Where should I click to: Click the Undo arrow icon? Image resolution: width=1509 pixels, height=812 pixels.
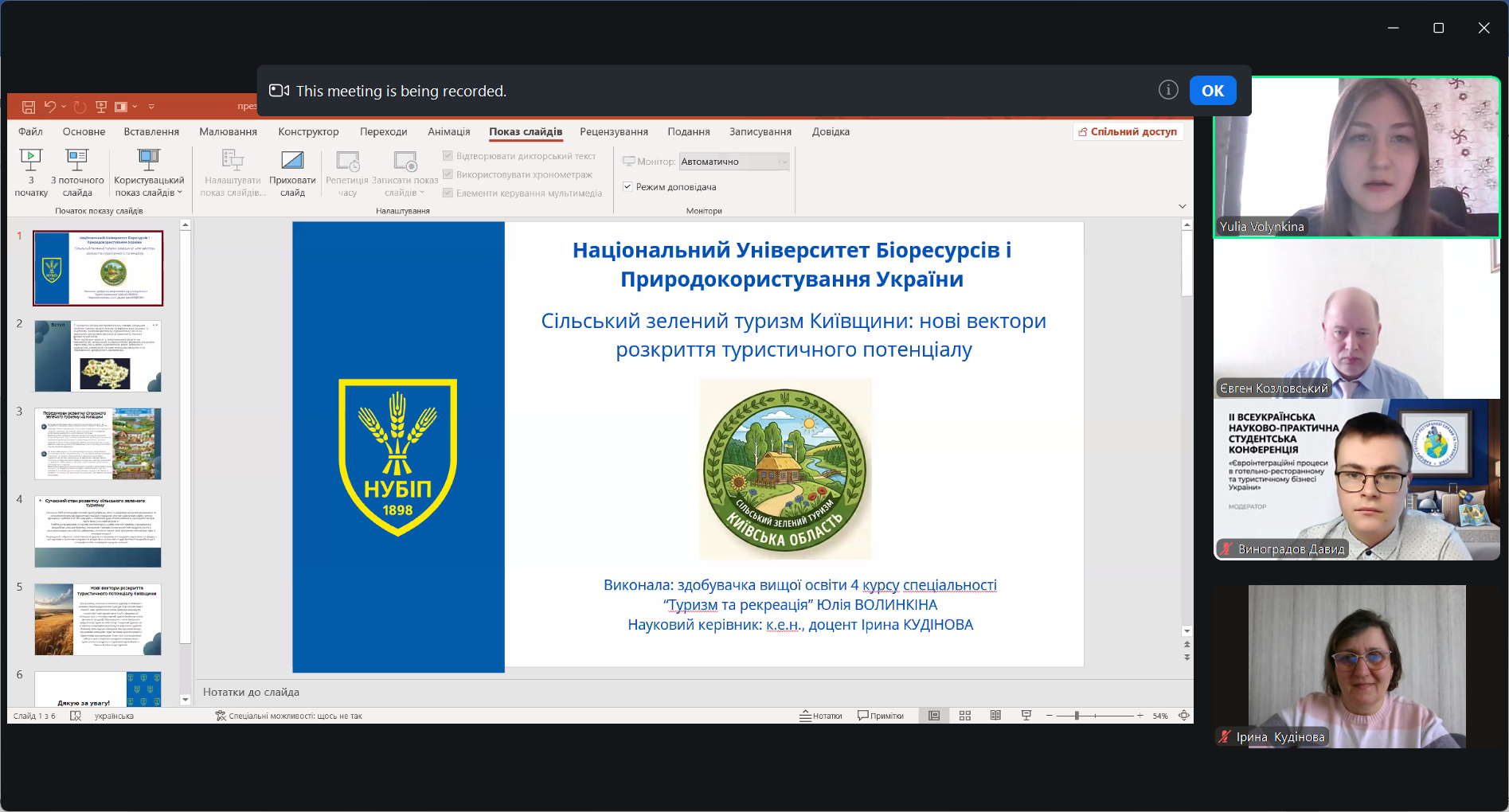coord(50,107)
